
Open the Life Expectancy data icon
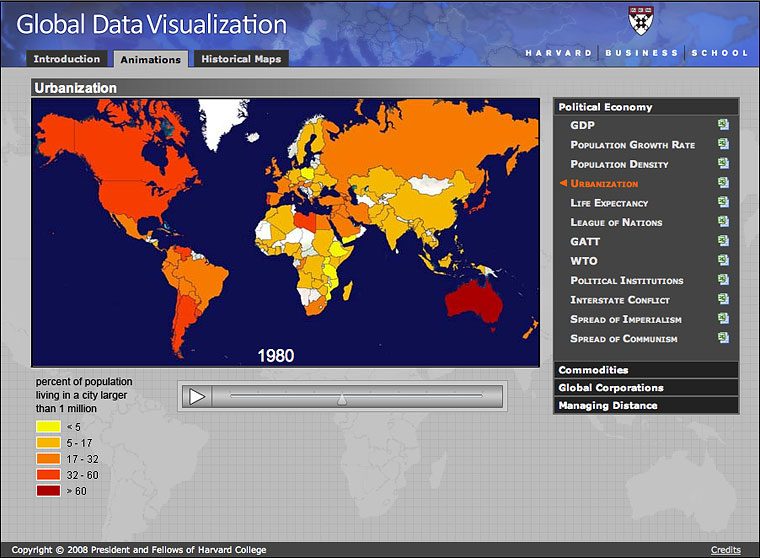pyautogui.click(x=722, y=203)
